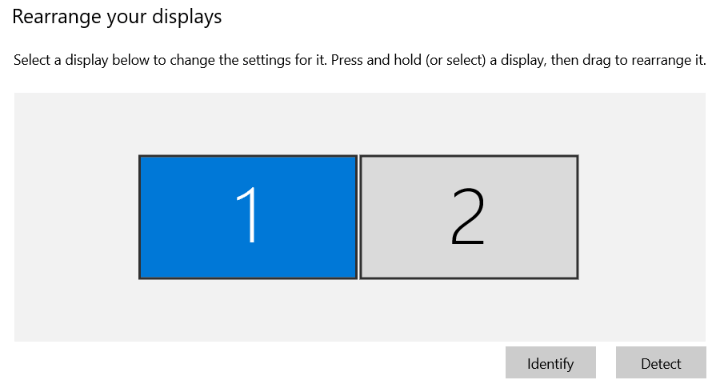Detect additional connected displays
Image resolution: width=717 pixels, height=383 pixels.
661,363
